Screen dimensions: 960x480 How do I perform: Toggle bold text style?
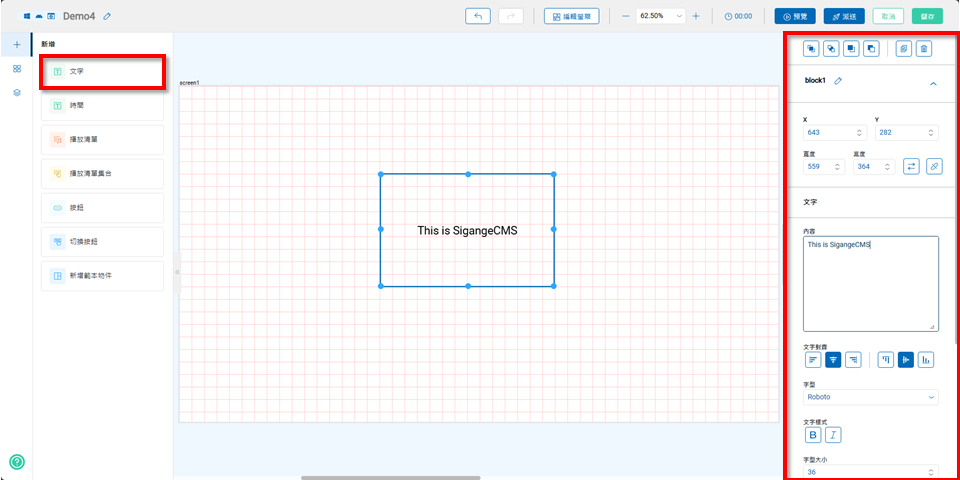coord(813,434)
